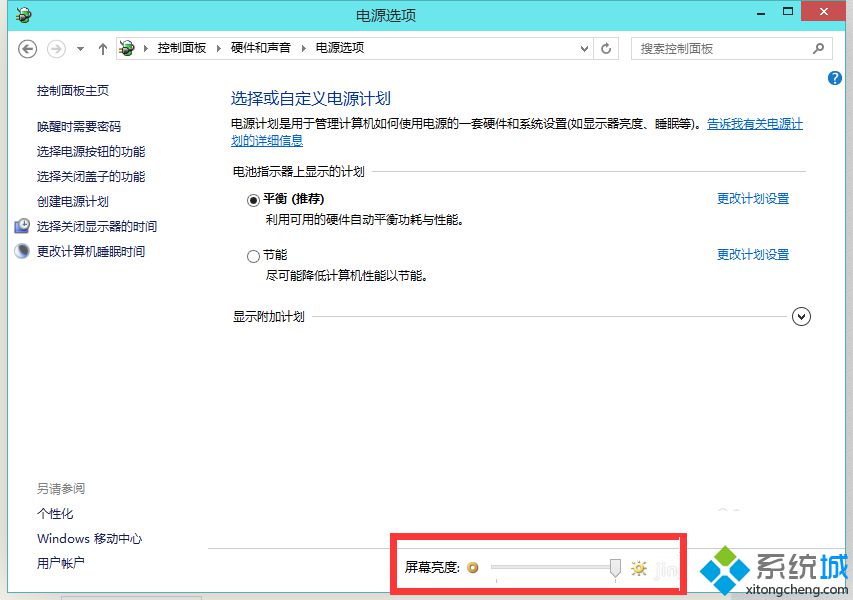The width and height of the screenshot is (853, 600).
Task: Navigate to 控制面板 breadcrumb
Action: click(182, 47)
